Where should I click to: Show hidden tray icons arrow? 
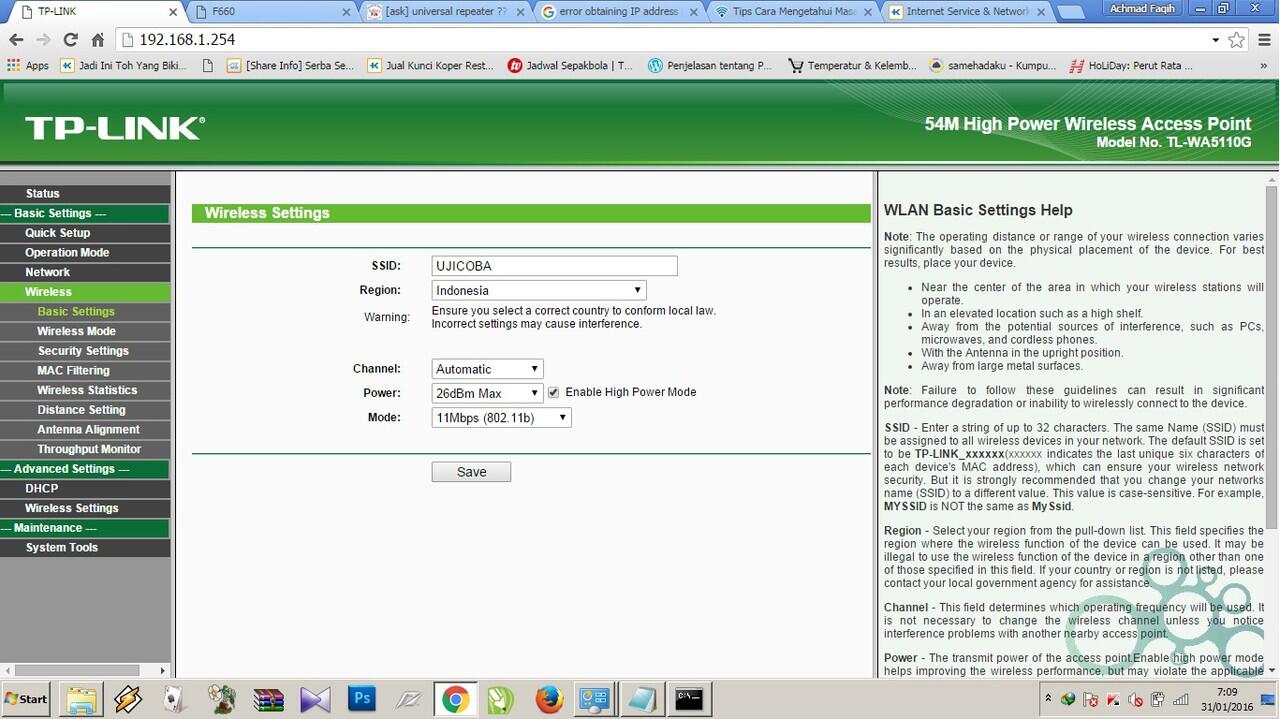[1048, 700]
